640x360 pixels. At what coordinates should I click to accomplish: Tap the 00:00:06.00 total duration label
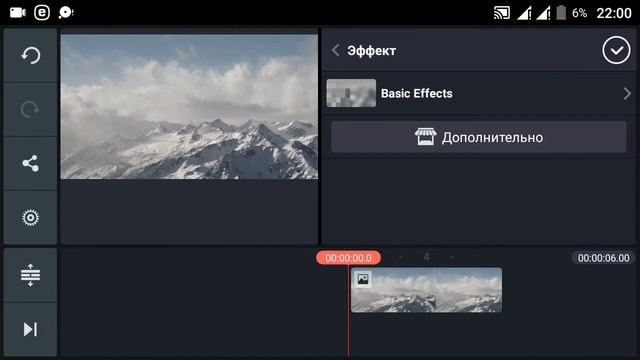603,258
